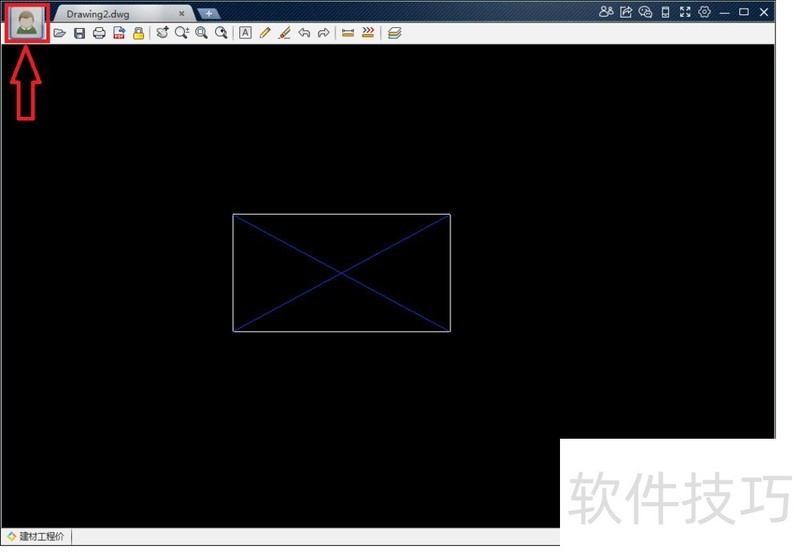This screenshot has width=800, height=558.
Task: Add a new tab with the plus button
Action: [209, 13]
